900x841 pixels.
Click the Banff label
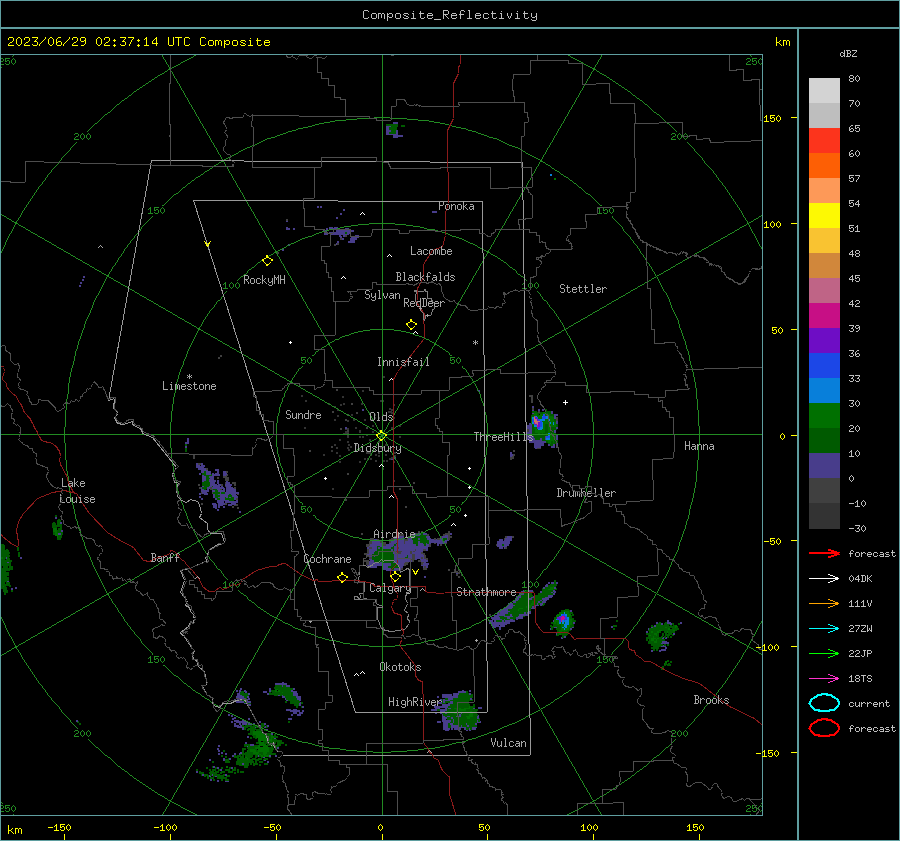(165, 558)
